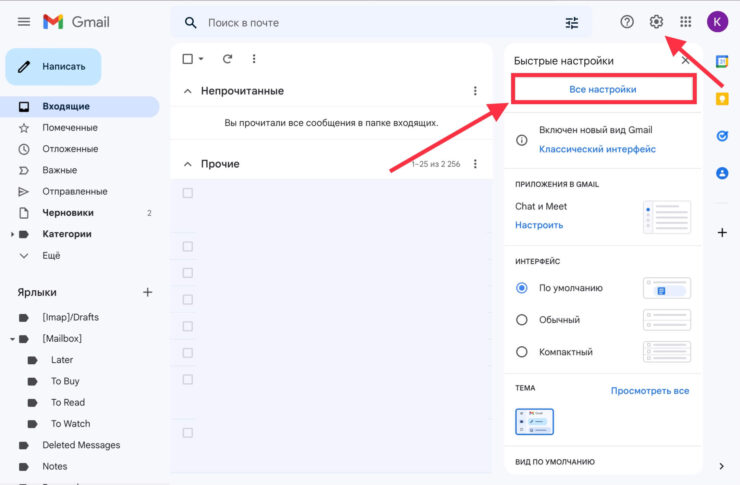Open the Deleted Messages label
Screen dimensions: 740x485
80,445
